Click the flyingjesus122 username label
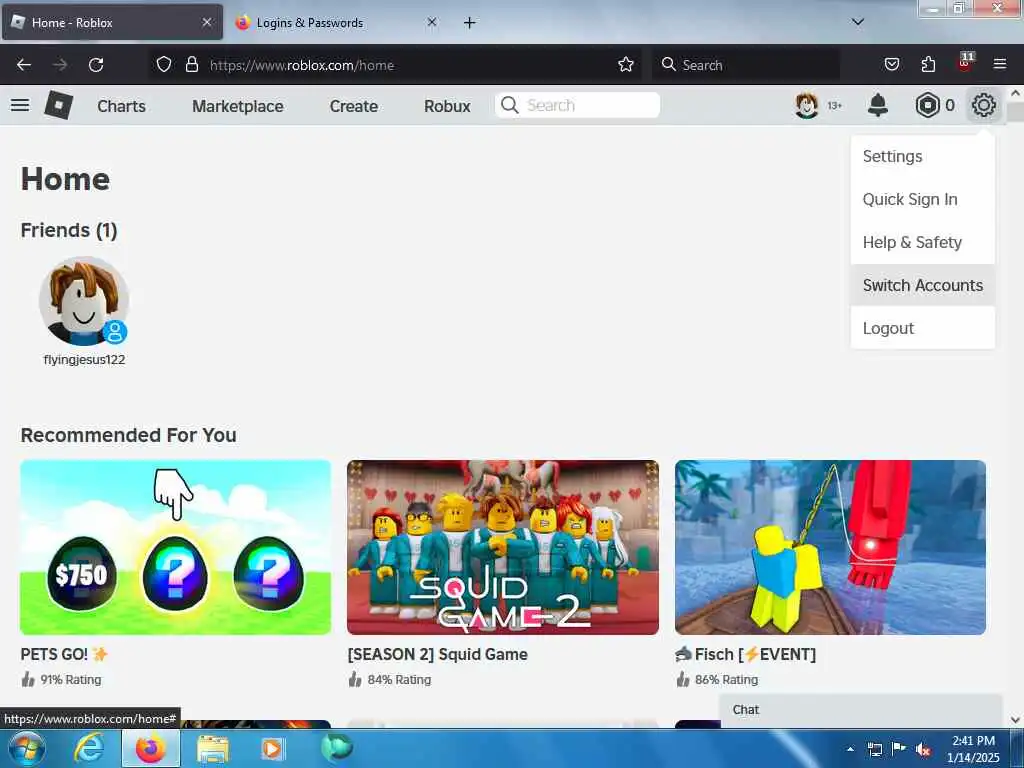 pos(84,360)
